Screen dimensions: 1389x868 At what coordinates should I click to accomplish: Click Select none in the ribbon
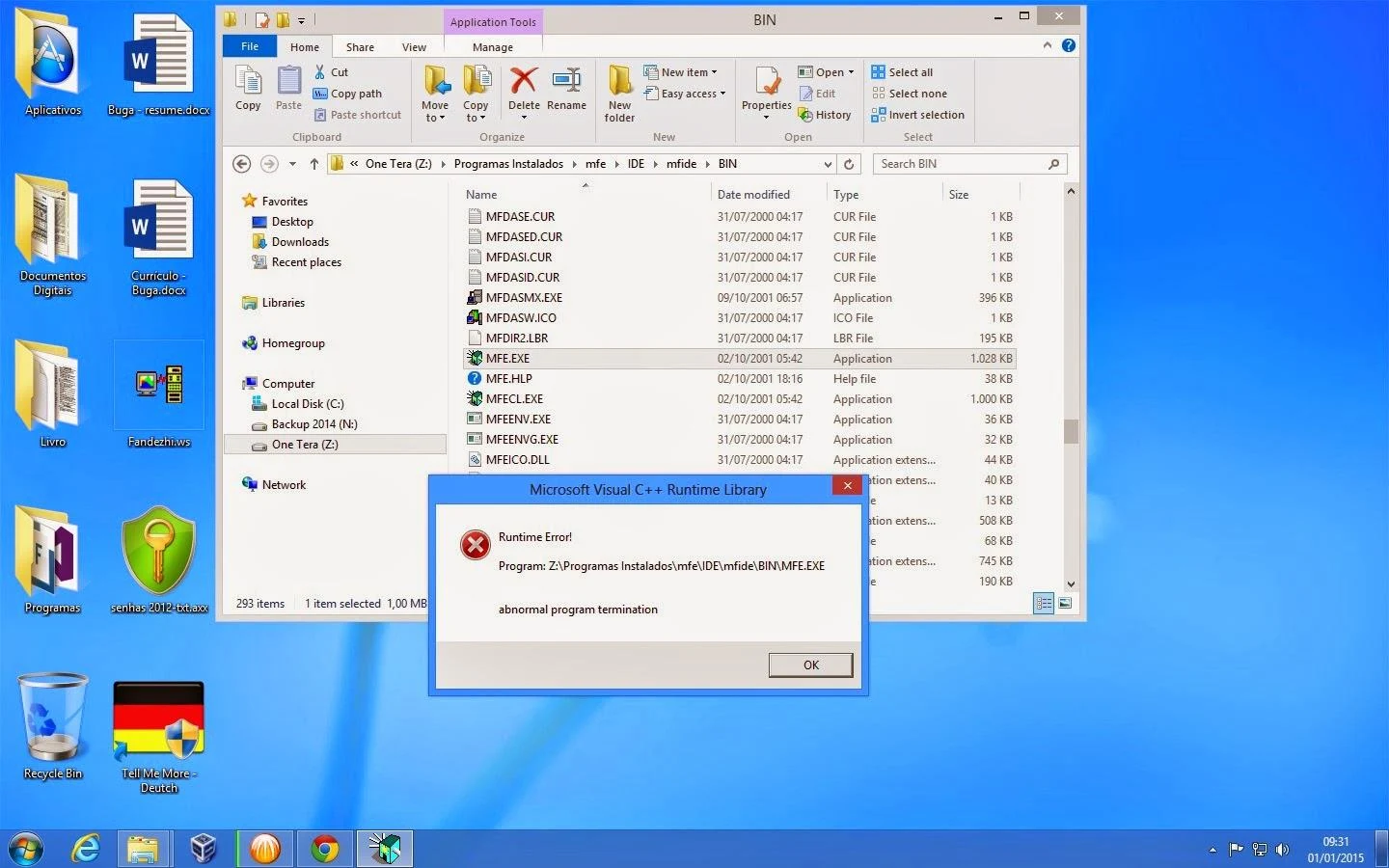[x=909, y=94]
